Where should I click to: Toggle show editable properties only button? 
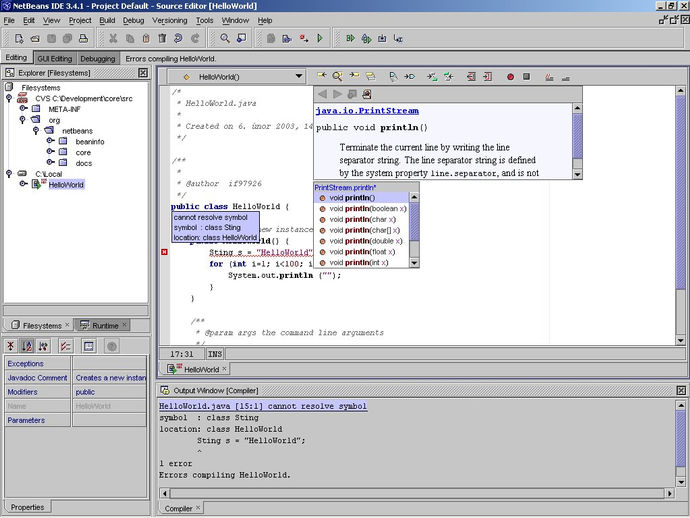(66, 346)
